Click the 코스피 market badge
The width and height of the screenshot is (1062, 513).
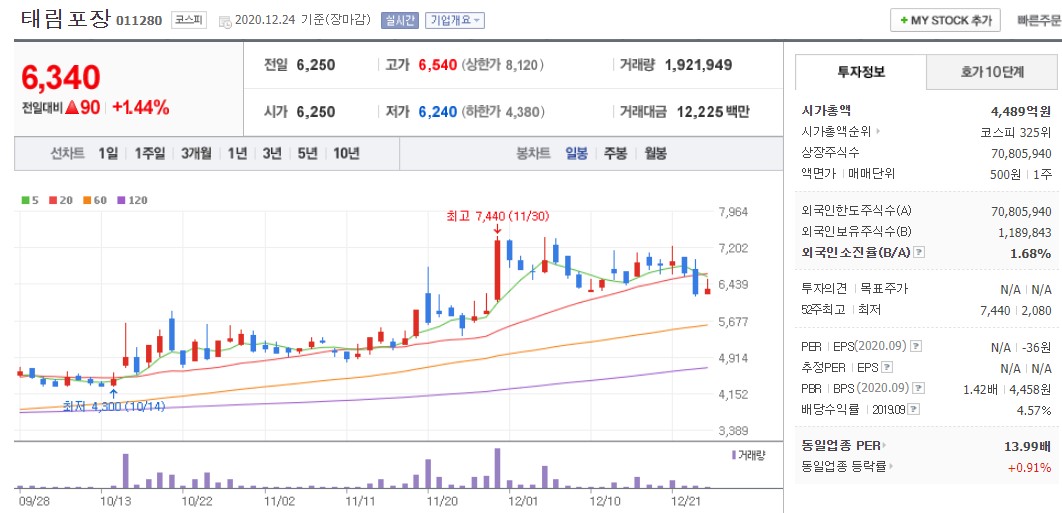pyautogui.click(x=189, y=20)
